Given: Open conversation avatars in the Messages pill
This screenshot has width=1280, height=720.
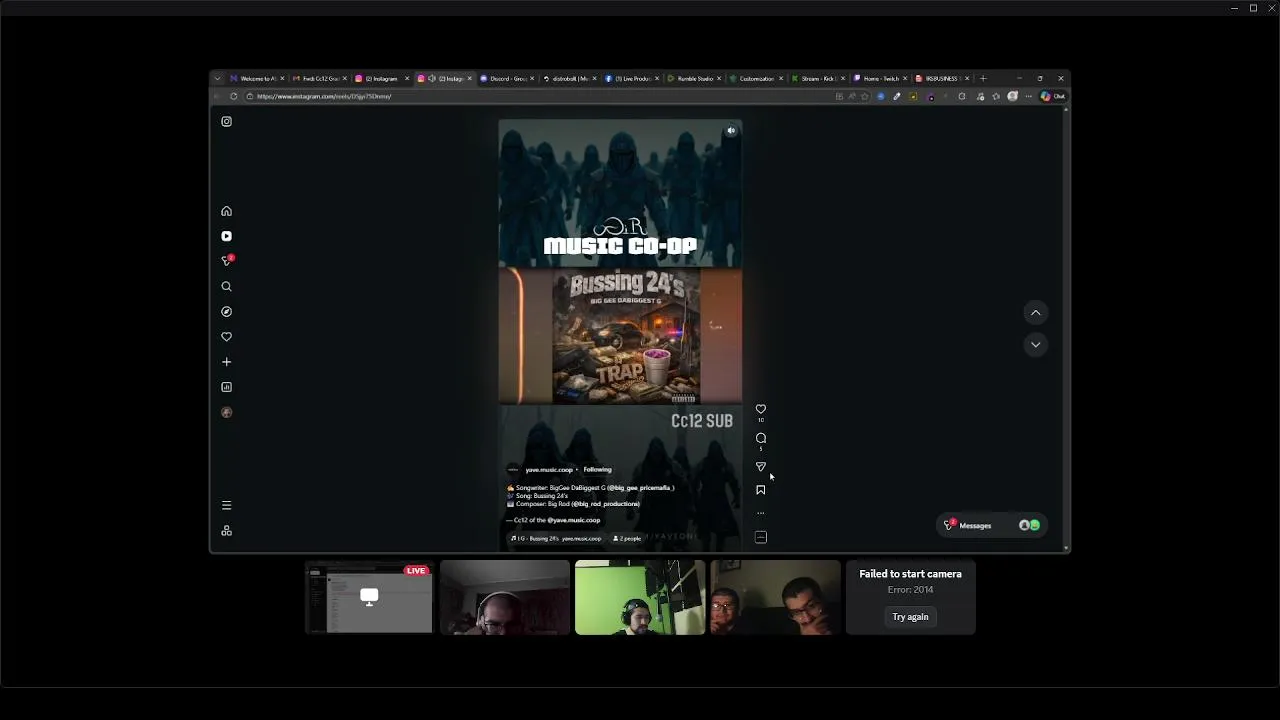Looking at the screenshot, I should (x=1029, y=525).
